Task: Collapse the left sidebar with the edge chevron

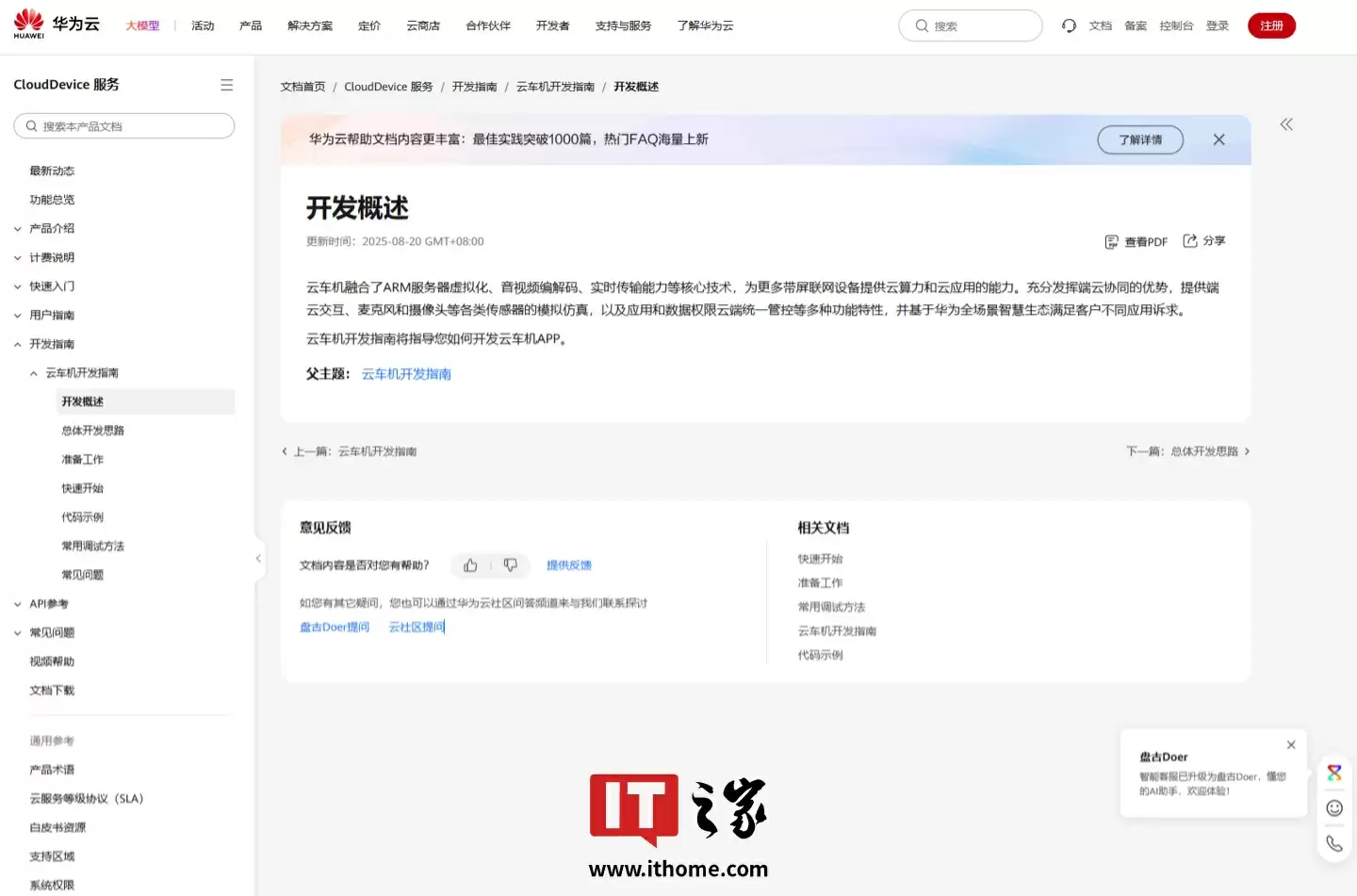Action: (x=258, y=558)
